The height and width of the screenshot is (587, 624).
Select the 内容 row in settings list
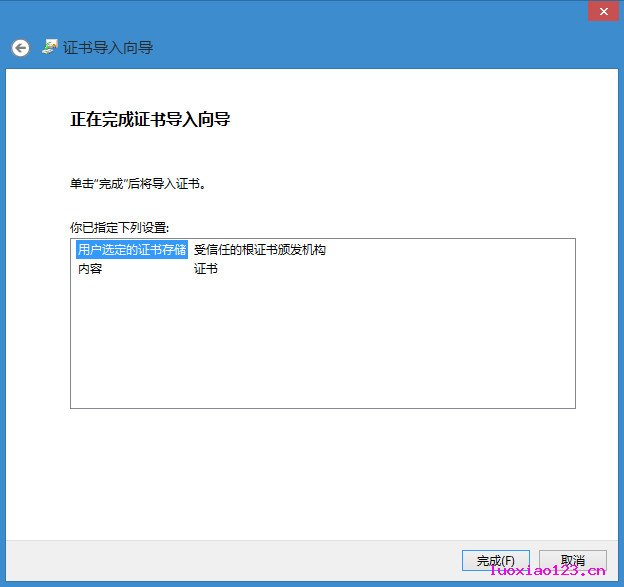[x=90, y=269]
